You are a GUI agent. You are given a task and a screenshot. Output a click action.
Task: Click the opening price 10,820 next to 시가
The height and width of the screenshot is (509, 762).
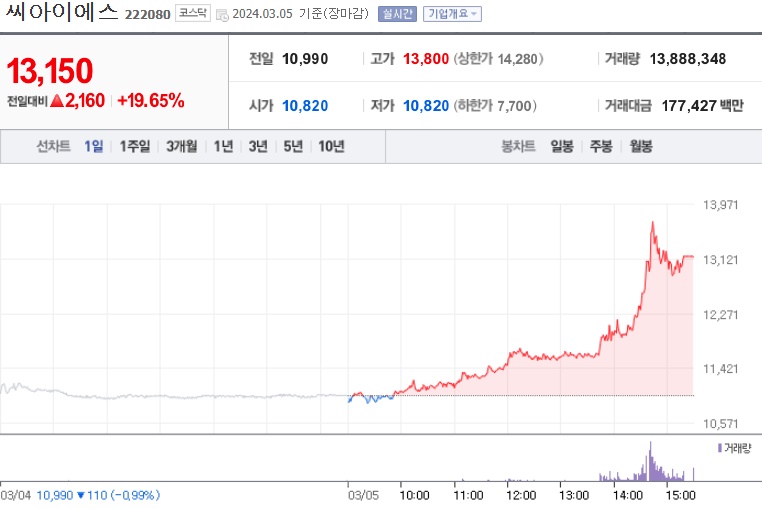coord(305,105)
